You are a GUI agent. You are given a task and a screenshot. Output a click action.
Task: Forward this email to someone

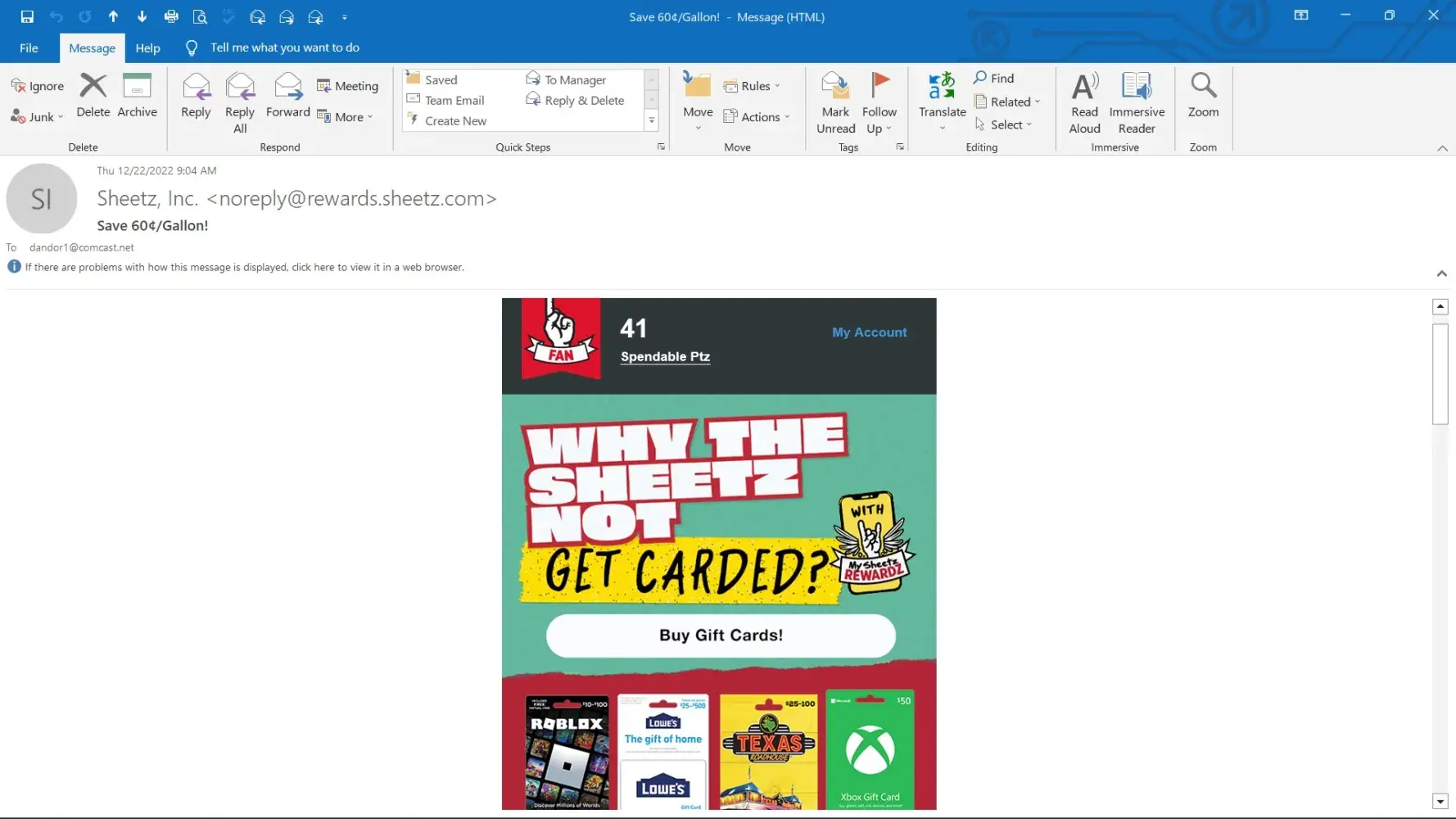[287, 96]
